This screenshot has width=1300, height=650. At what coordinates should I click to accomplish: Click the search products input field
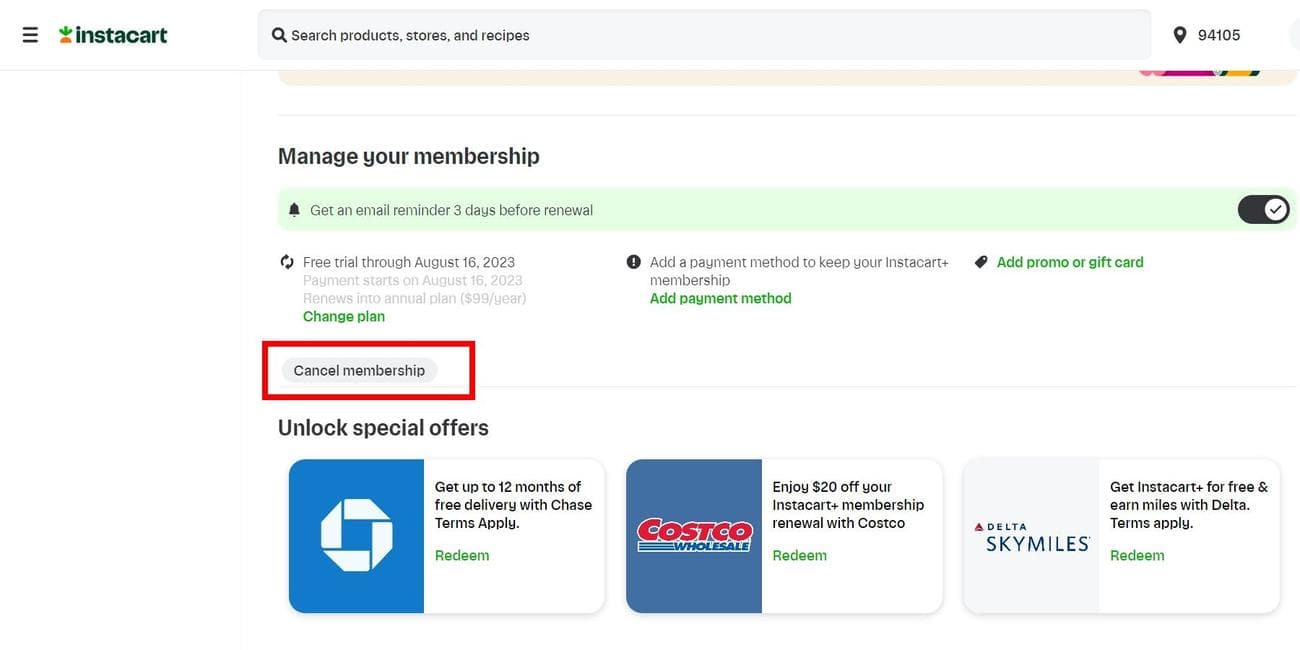point(600,34)
